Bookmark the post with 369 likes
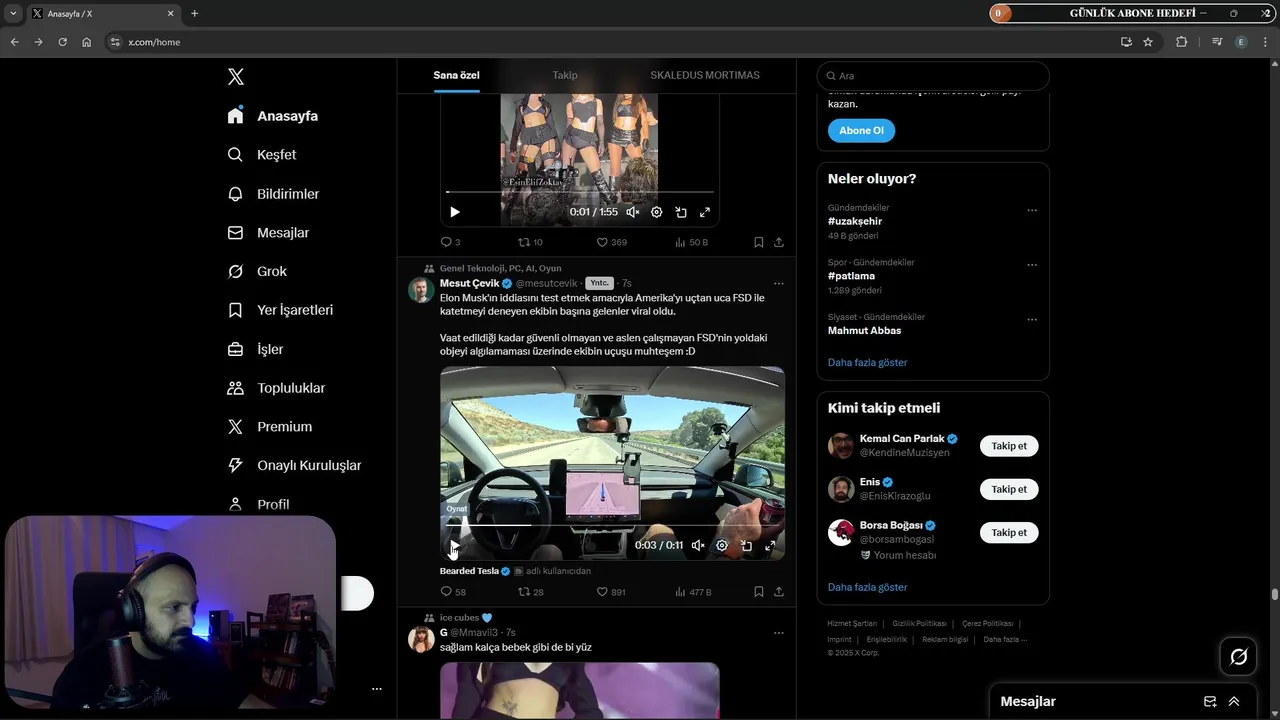 759,242
